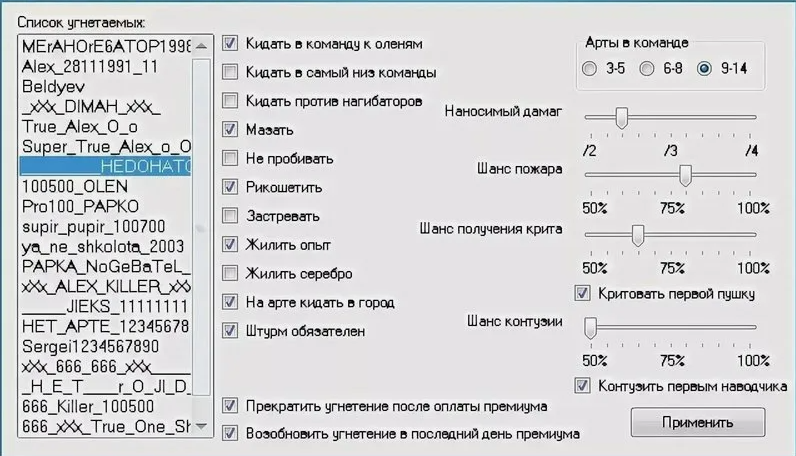
Task: Select the 3-5 arty radio button
Action: coord(589,68)
